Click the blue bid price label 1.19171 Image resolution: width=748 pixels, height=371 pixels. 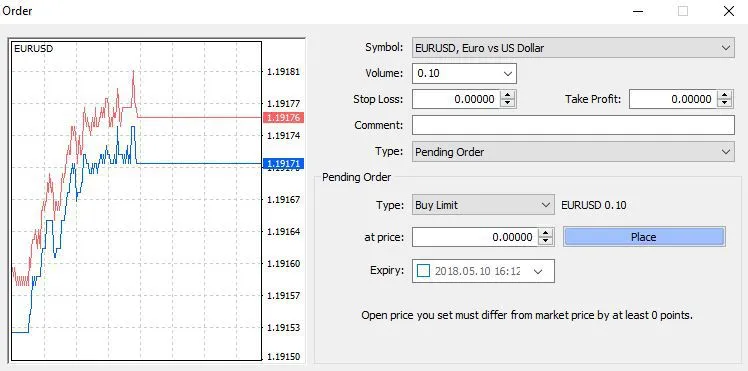point(283,164)
